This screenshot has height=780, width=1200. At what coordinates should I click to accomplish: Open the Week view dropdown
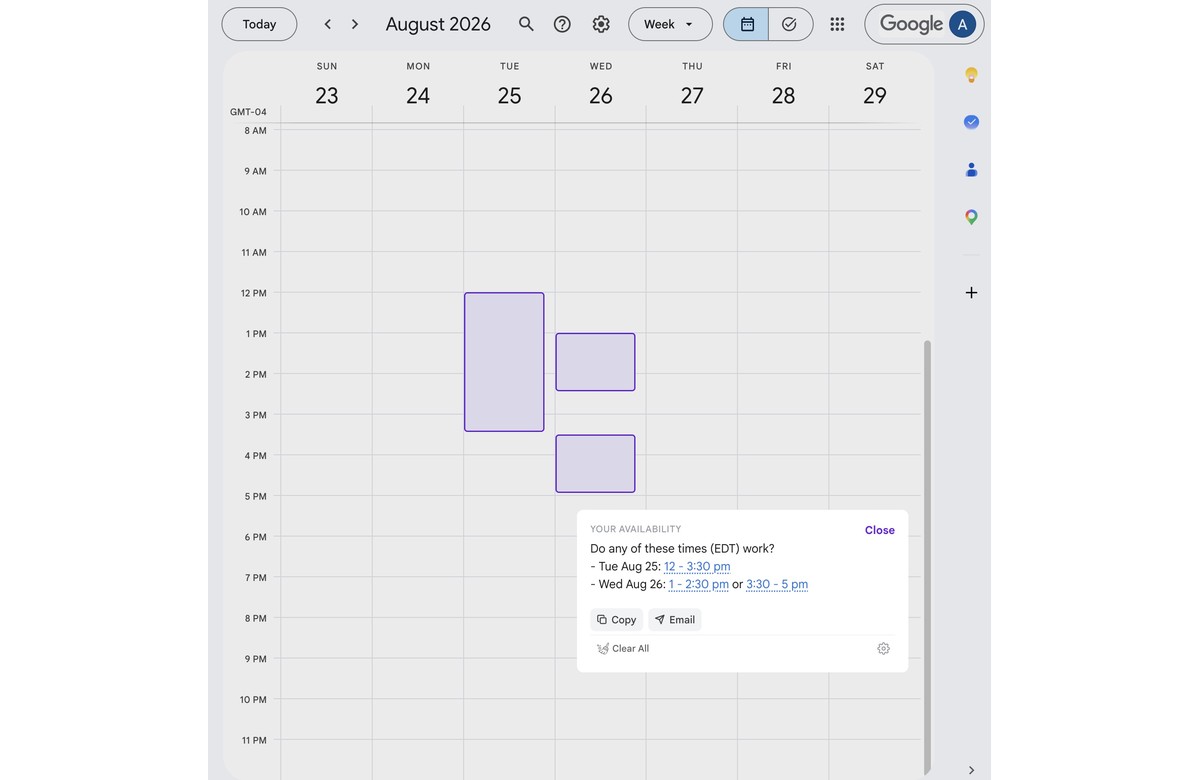(x=670, y=24)
